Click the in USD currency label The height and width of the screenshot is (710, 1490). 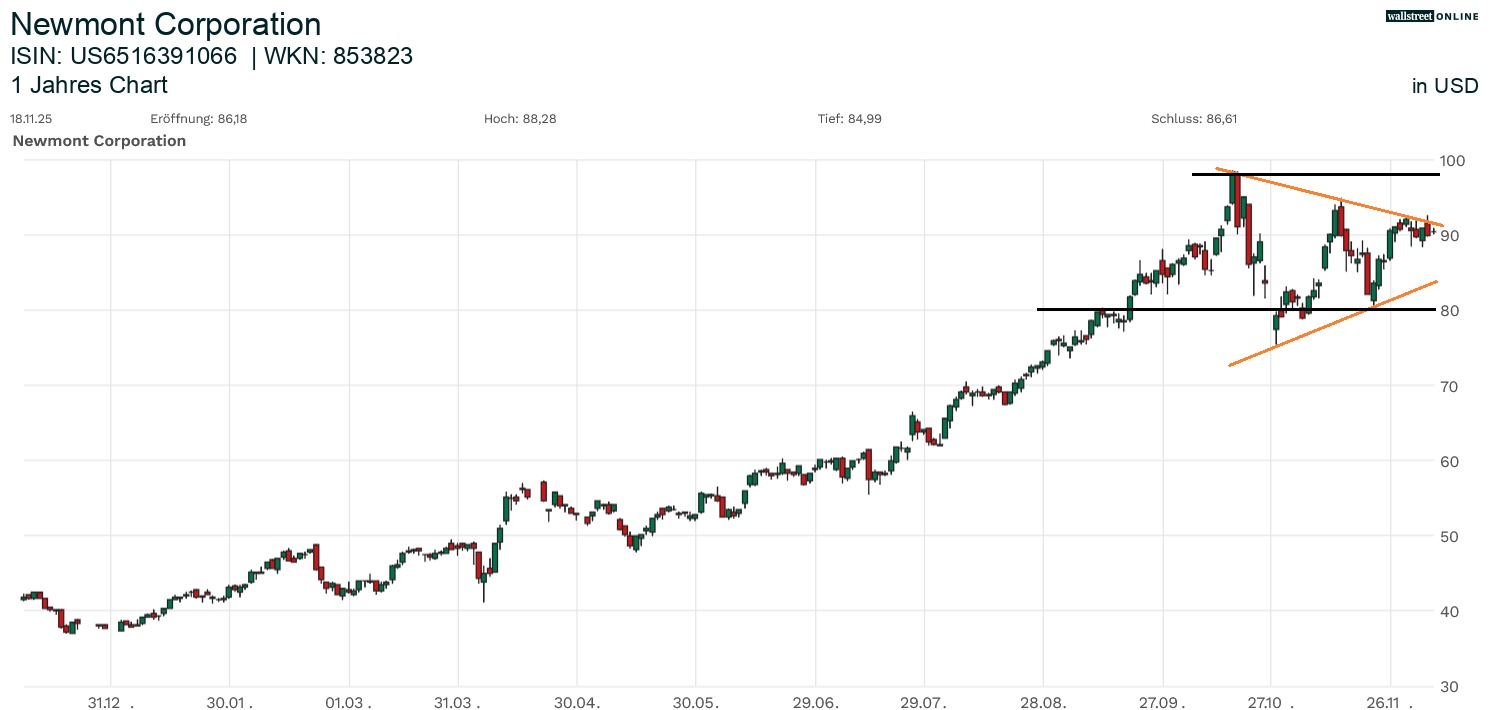[1445, 86]
